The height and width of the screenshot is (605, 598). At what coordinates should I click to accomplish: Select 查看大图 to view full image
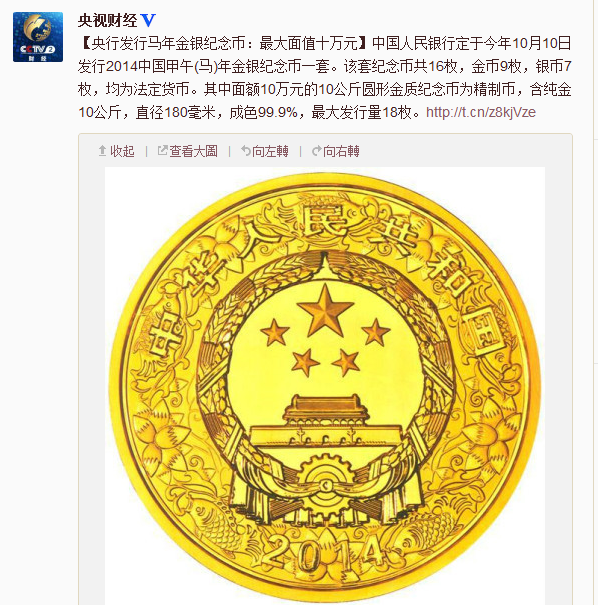click(193, 151)
